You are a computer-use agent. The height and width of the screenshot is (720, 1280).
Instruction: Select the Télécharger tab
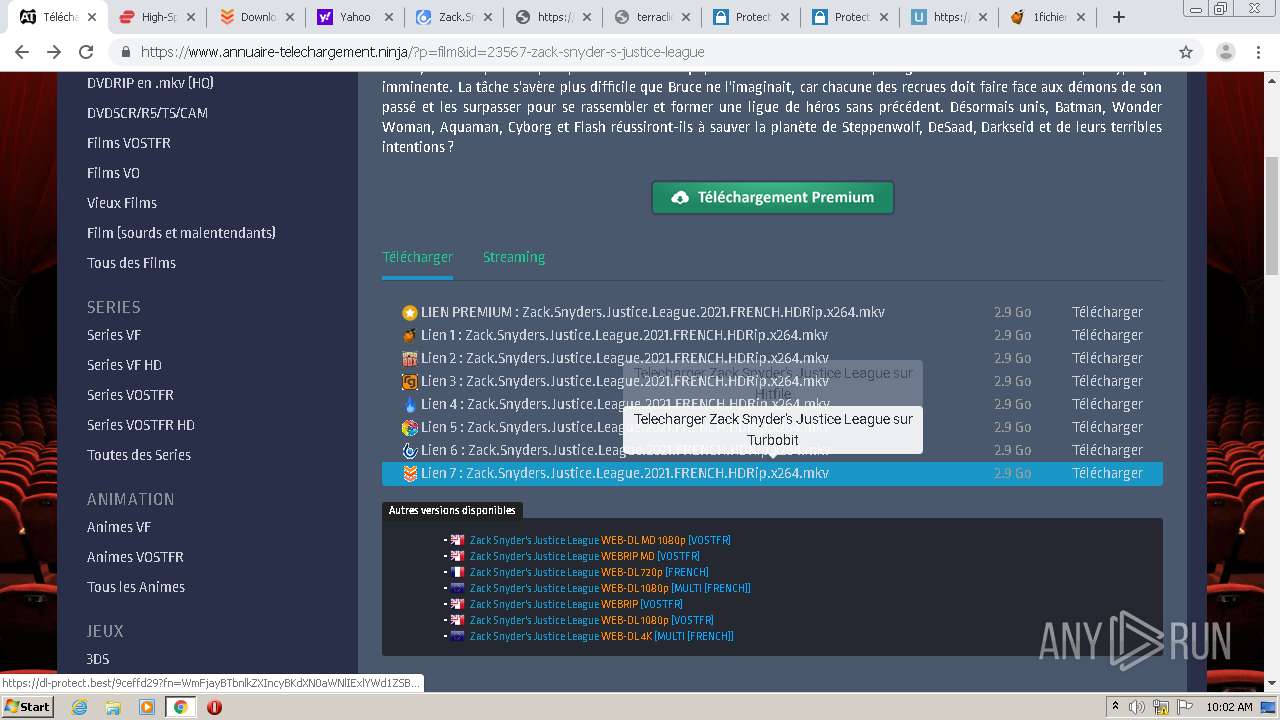tap(417, 257)
